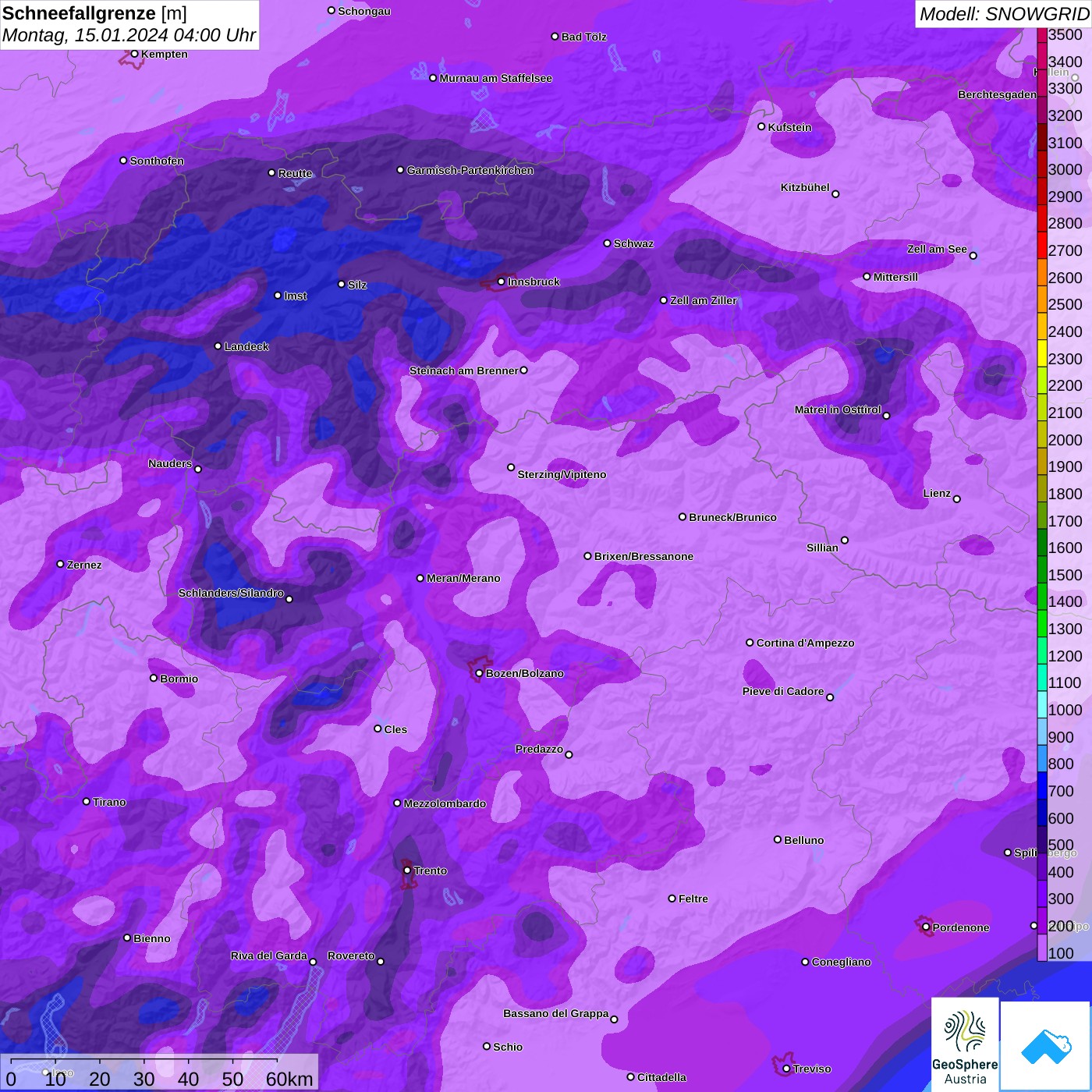1092x1092 pixels.
Task: Click the Schwaz location dot
Action: [x=608, y=243]
